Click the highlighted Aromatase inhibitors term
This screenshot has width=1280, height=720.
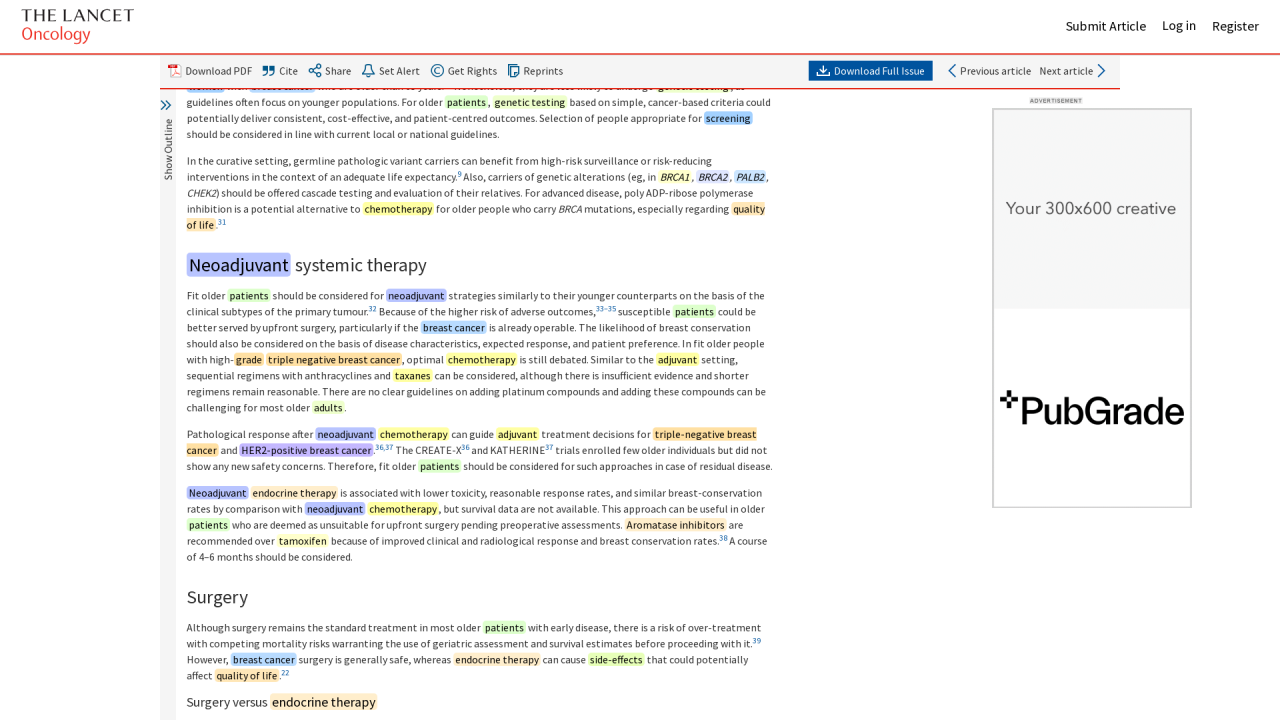(x=675, y=525)
